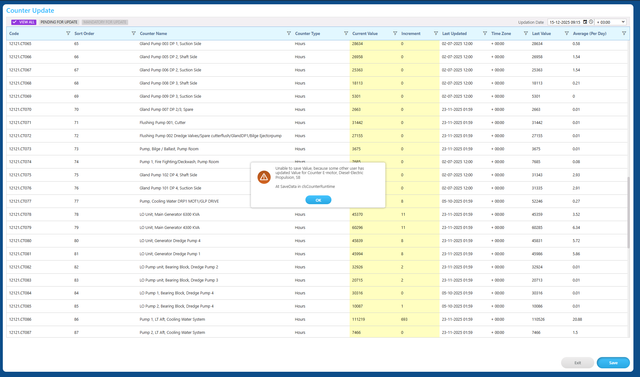Select Pump, Bilge / Ballast, Pump Room
The image size is (640, 377).
pyautogui.click(x=169, y=149)
